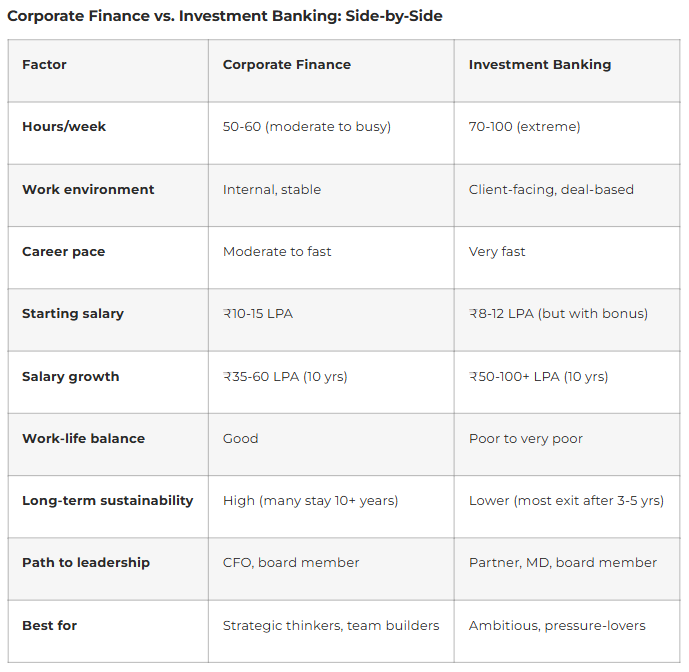This screenshot has height=672, width=689.
Task: Select the 'Poor to very poor' cell
Action: point(526,439)
